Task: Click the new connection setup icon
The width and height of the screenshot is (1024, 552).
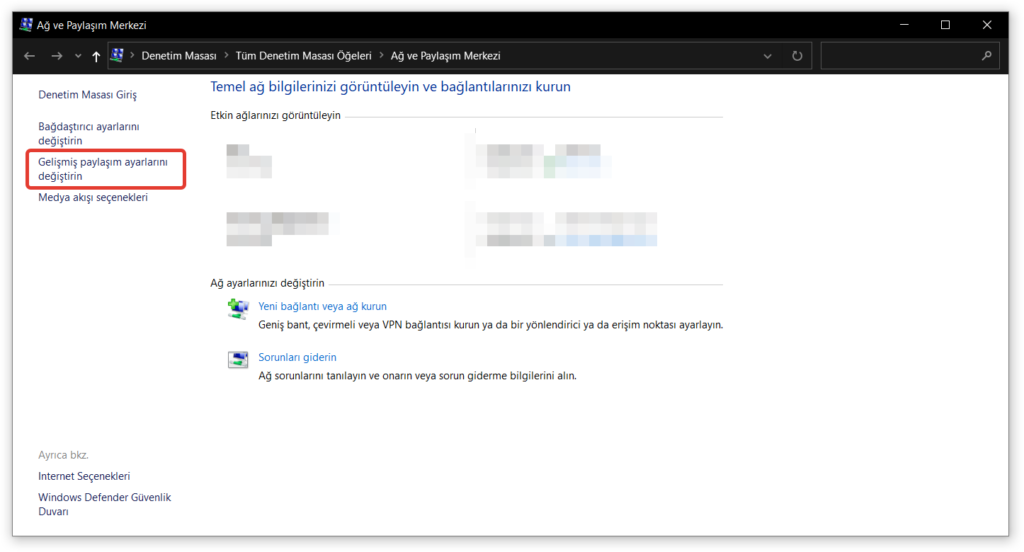Action: (238, 308)
